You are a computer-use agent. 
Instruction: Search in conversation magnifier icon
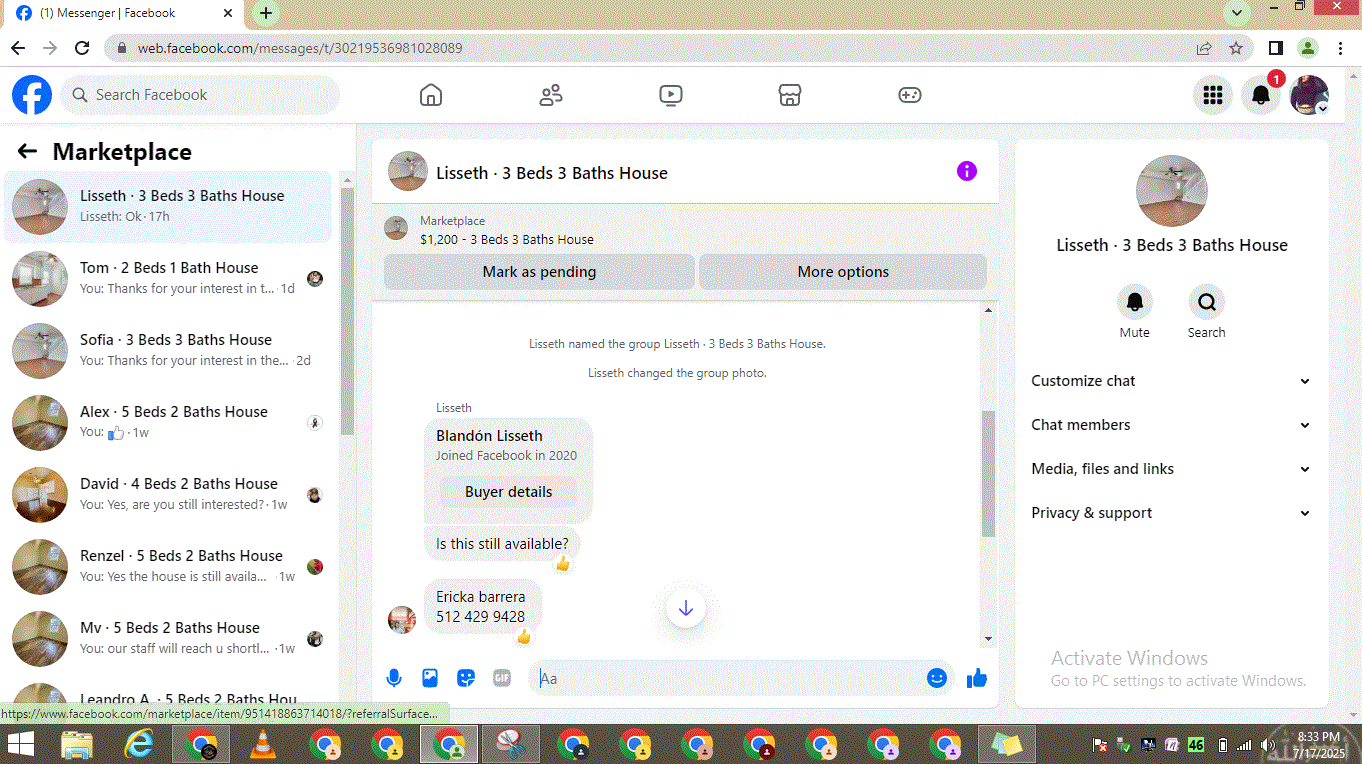coord(1207,302)
